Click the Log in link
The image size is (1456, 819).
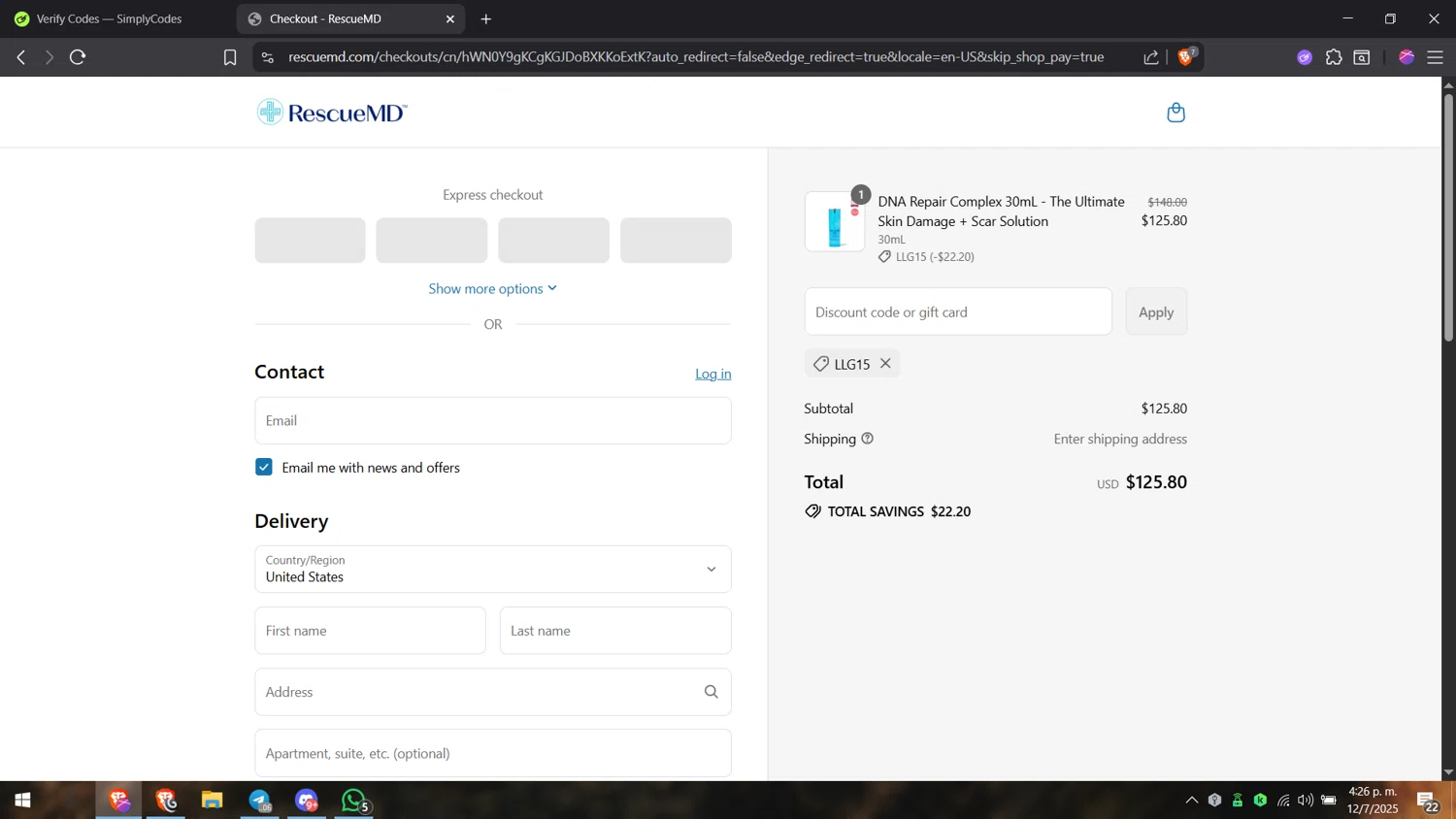coord(713,374)
